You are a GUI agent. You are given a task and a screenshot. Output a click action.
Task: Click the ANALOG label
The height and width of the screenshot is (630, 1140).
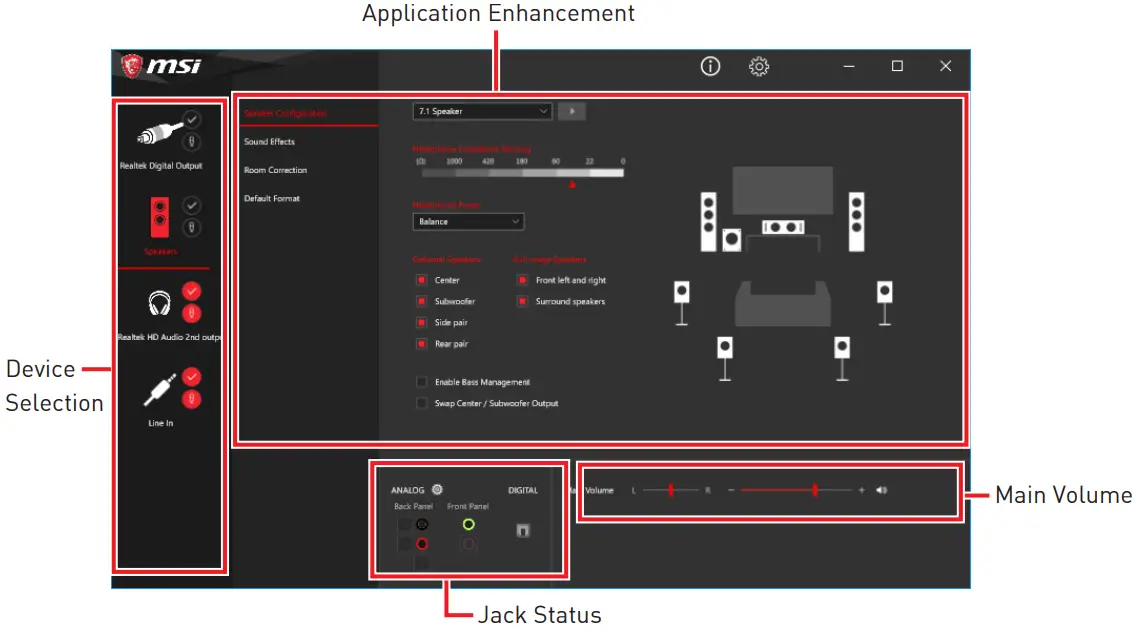pos(407,490)
